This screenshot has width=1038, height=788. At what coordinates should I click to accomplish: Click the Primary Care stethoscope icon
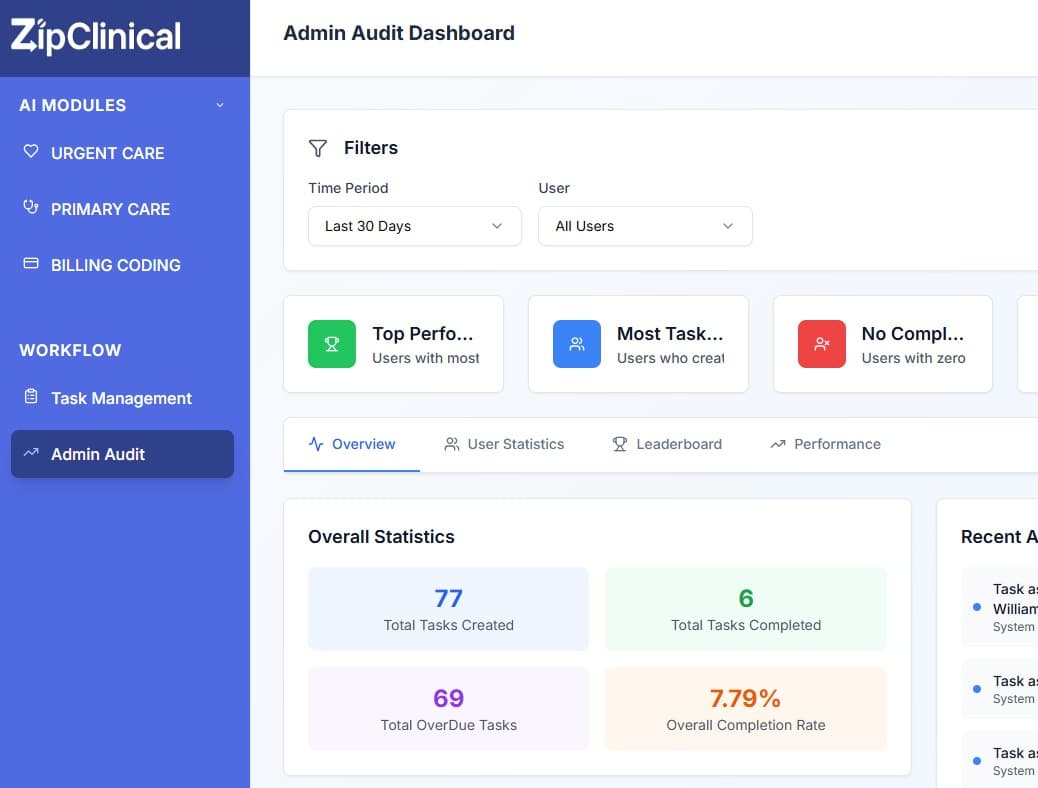31,208
